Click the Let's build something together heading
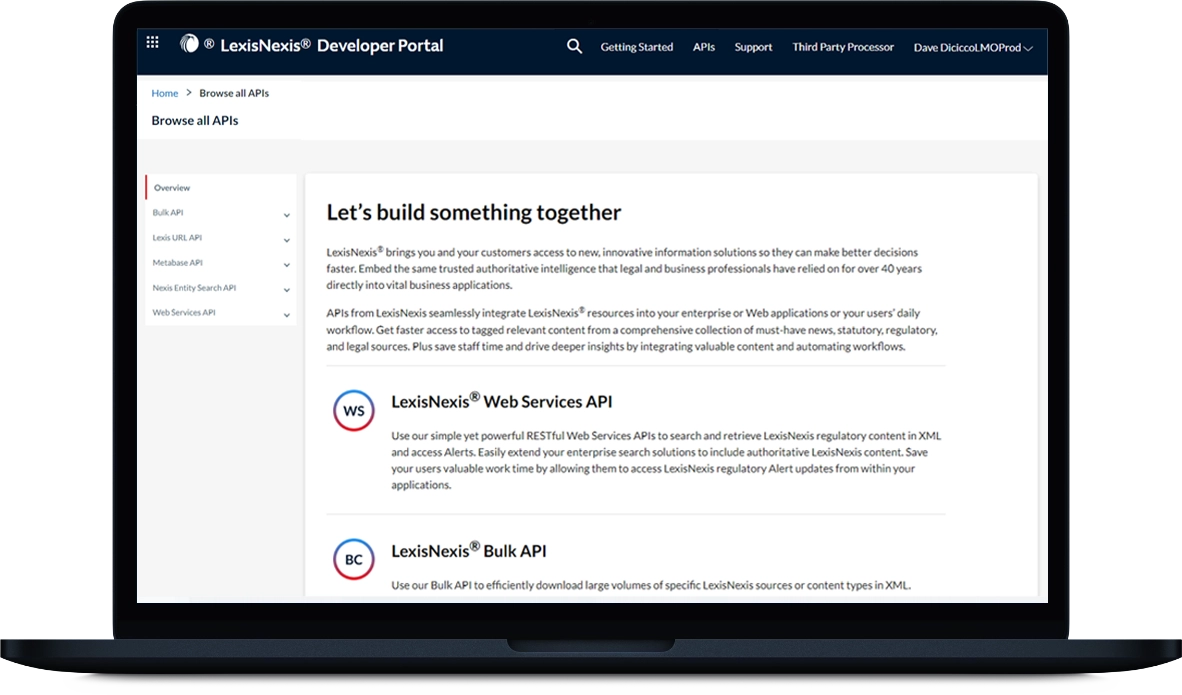 click(x=473, y=213)
